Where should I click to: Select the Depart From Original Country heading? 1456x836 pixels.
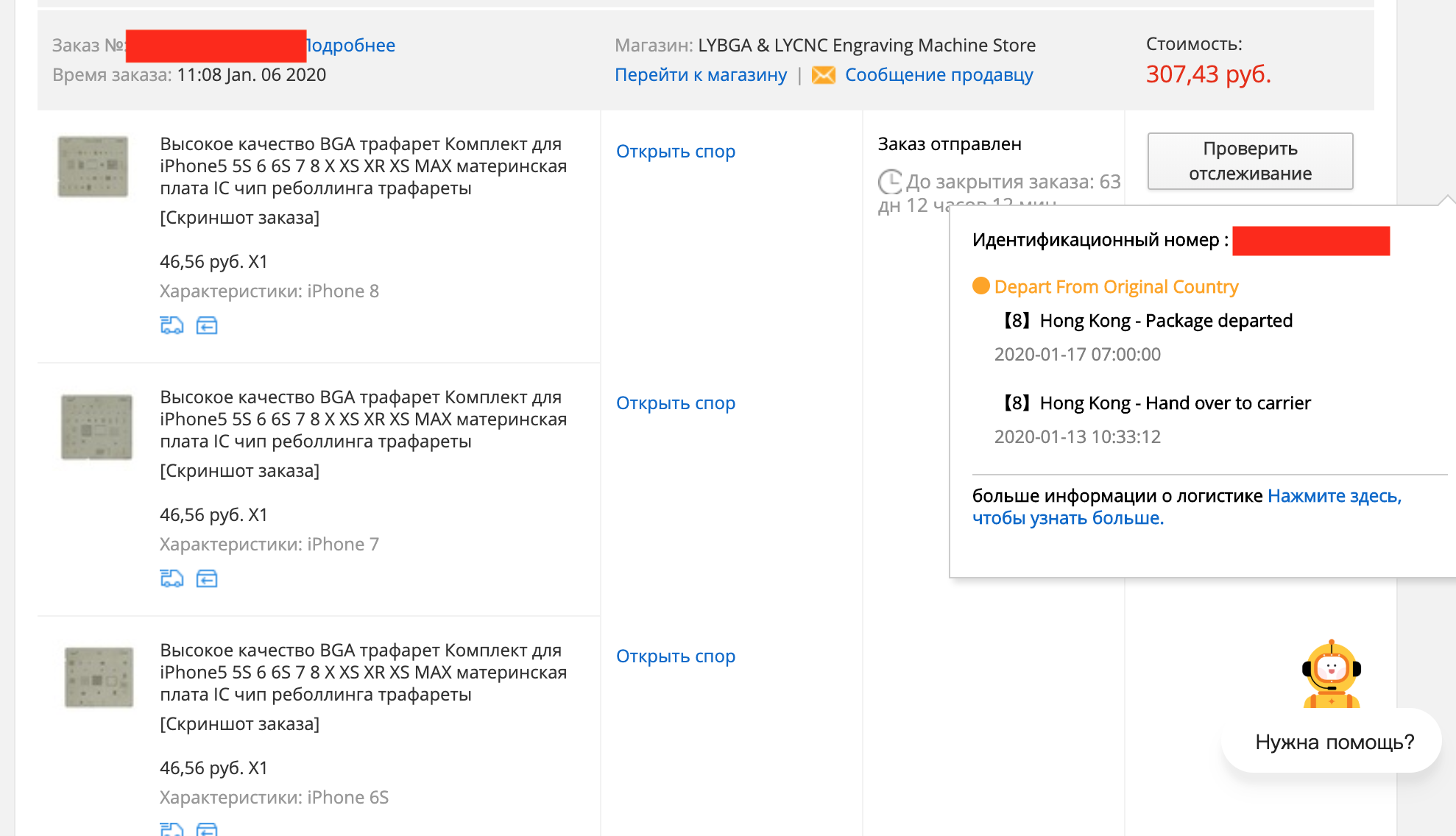pyautogui.click(x=1117, y=287)
